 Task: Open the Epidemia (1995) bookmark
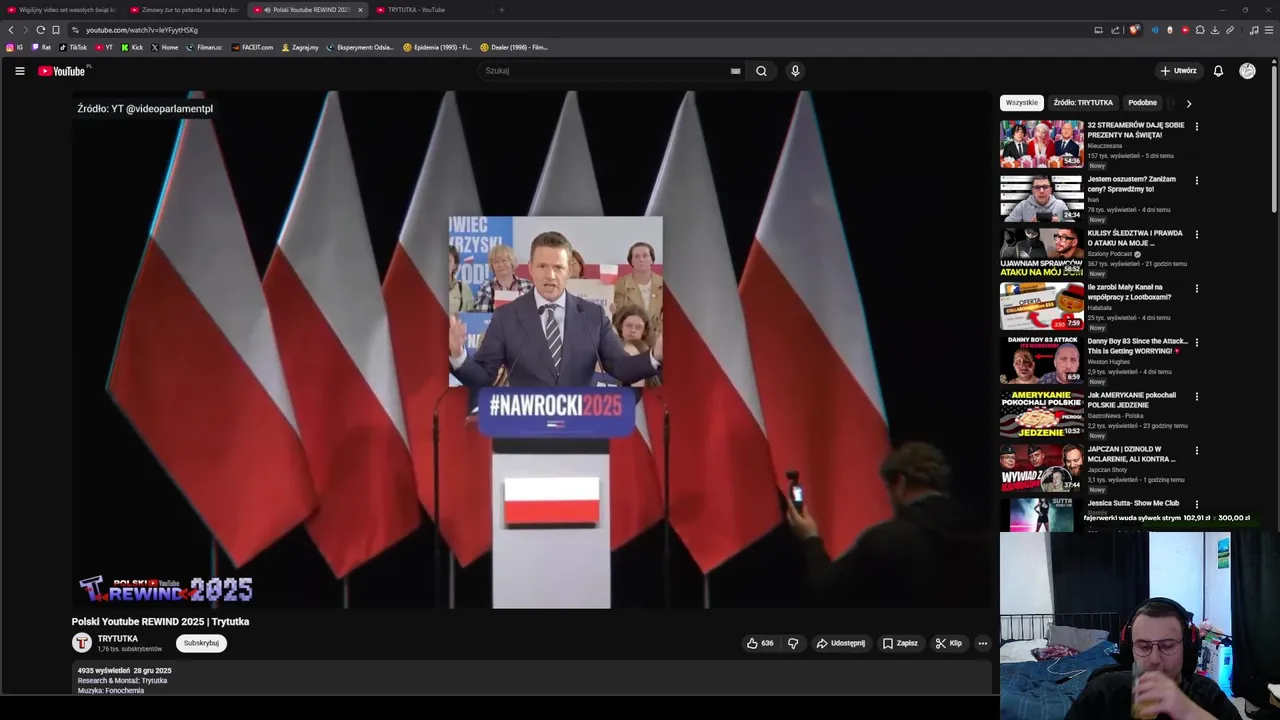[x=437, y=47]
